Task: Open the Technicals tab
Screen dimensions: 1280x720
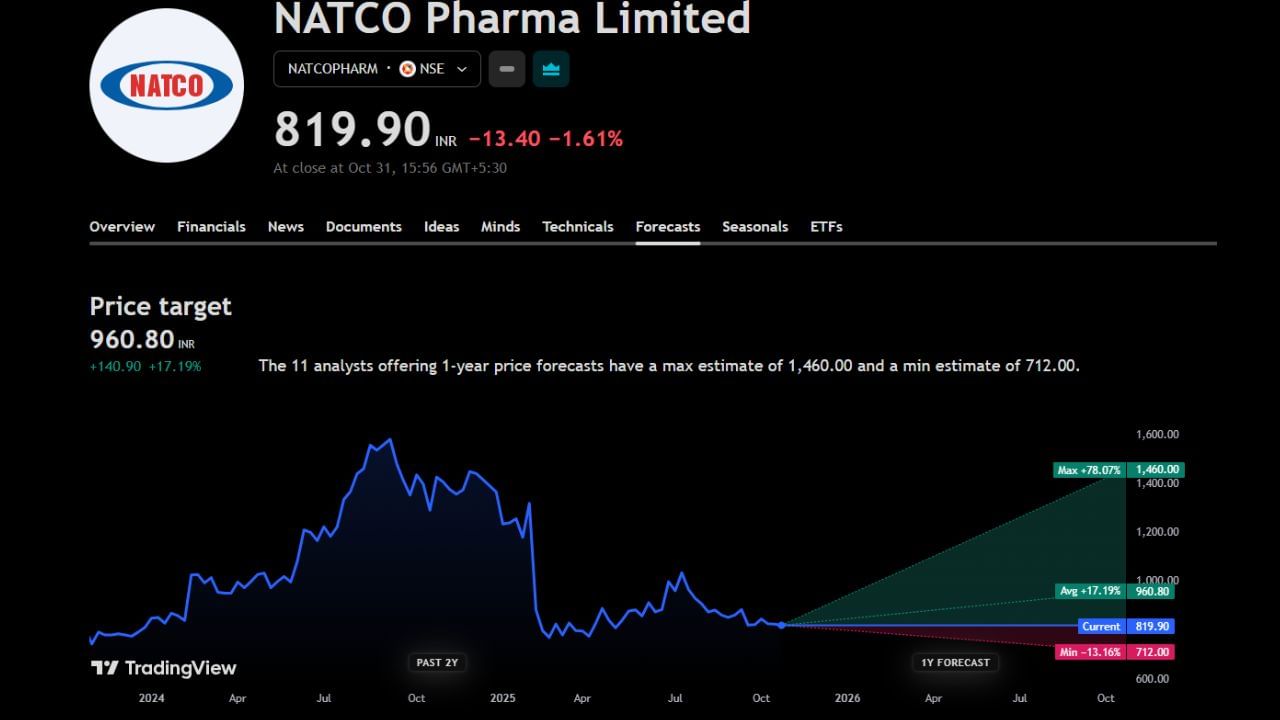Action: pyautogui.click(x=578, y=226)
